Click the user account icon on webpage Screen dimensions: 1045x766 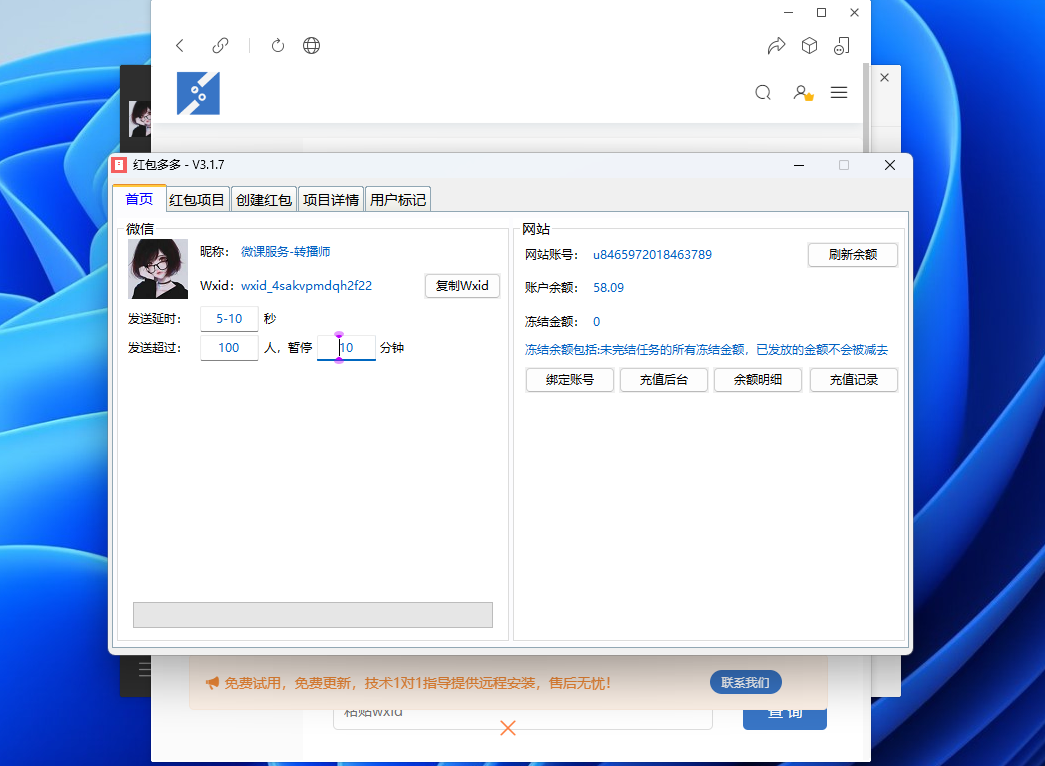pos(802,93)
